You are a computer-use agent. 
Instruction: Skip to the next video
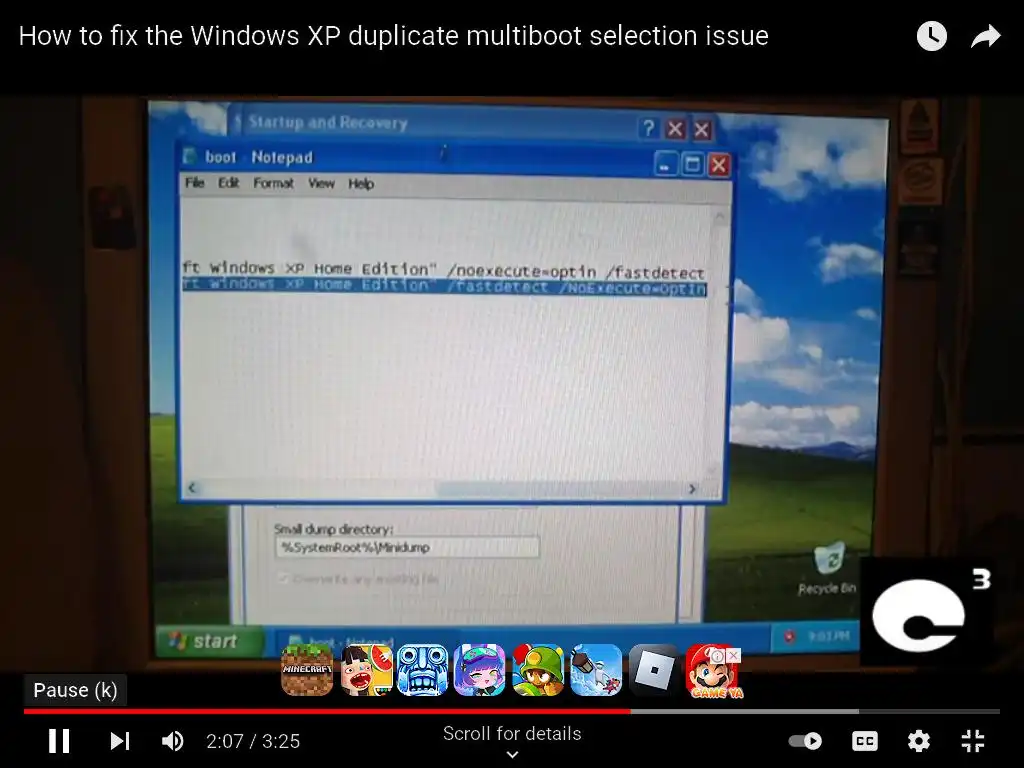click(120, 741)
